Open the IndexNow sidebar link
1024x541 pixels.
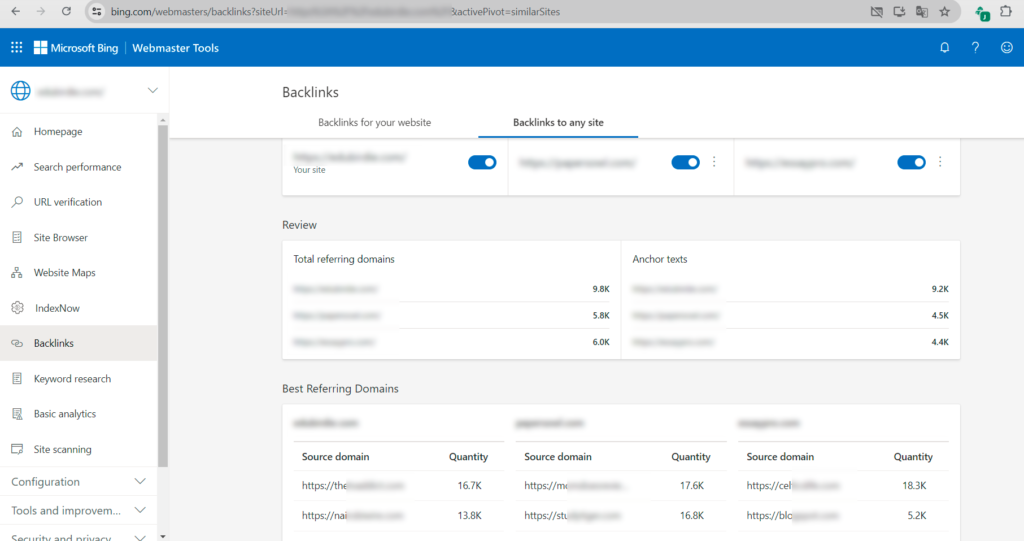tap(57, 308)
